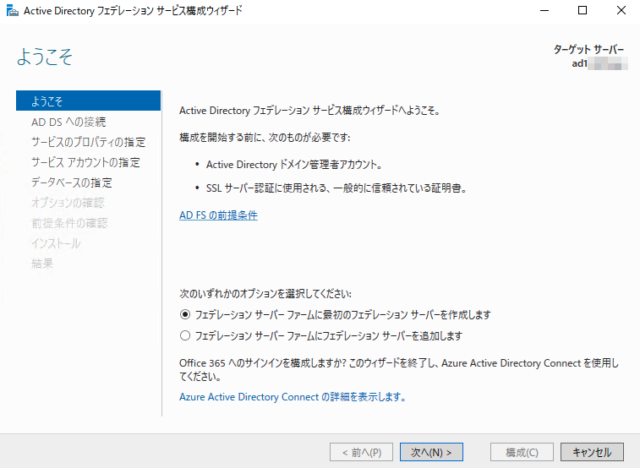Click the wizard welcome sentence text
Viewport: 640px width, 468px height.
(310, 111)
